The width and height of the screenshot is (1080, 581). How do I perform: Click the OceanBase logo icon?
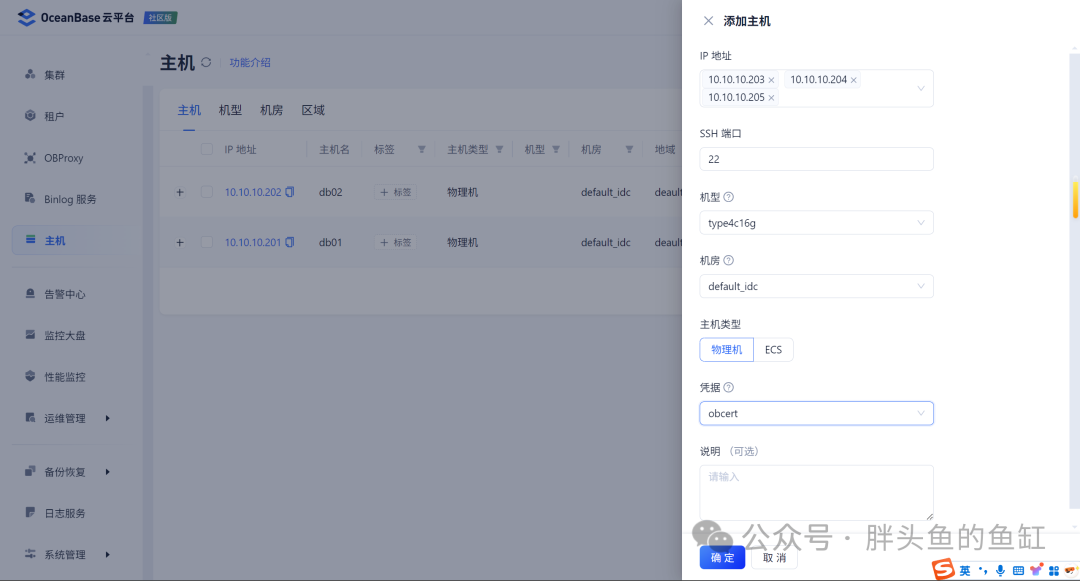26,17
